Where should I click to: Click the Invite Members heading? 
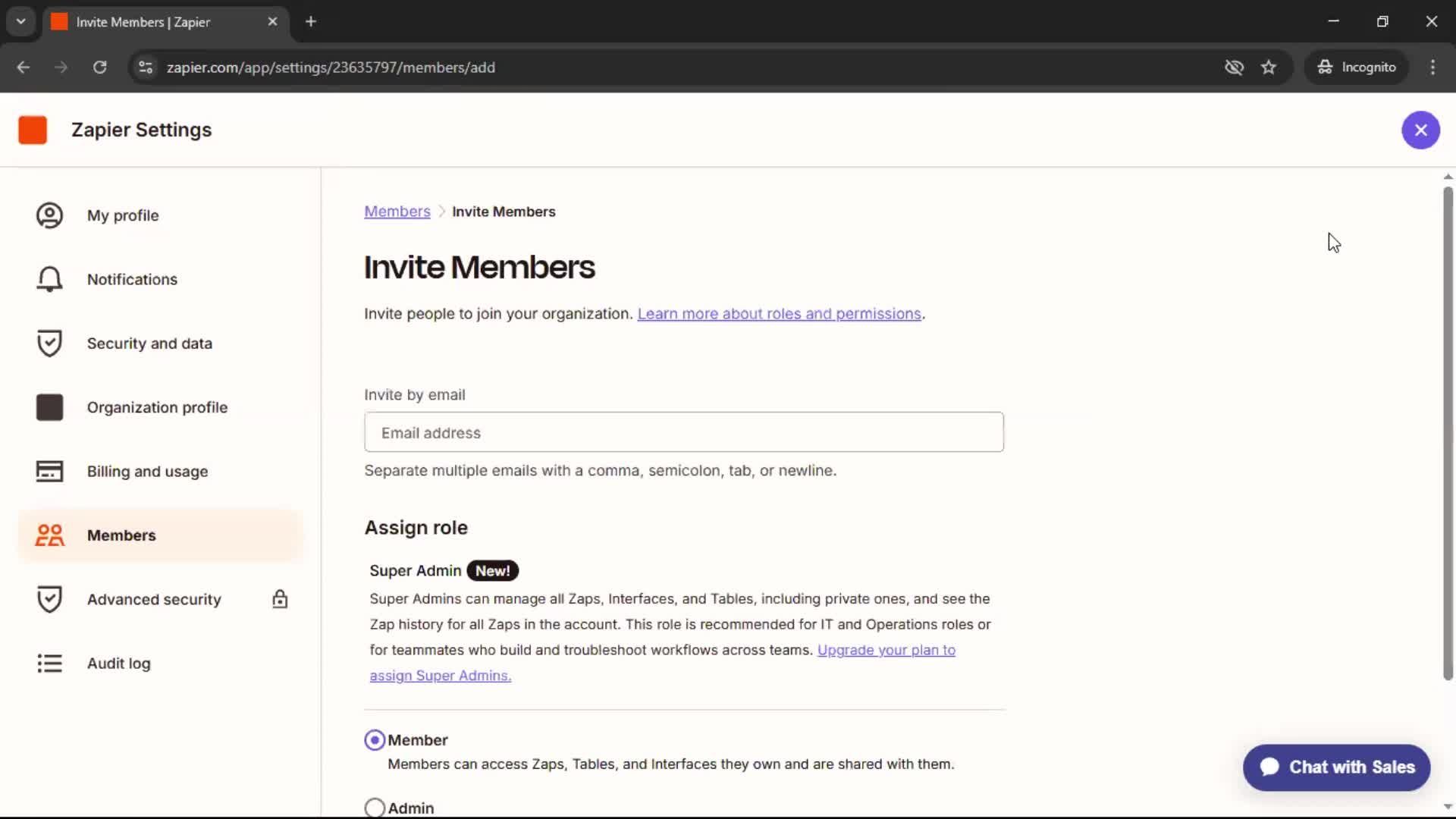click(x=479, y=267)
